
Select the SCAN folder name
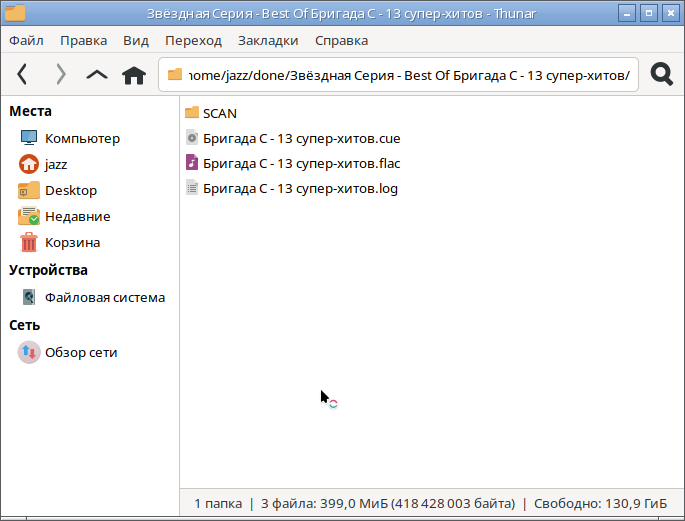(220, 114)
